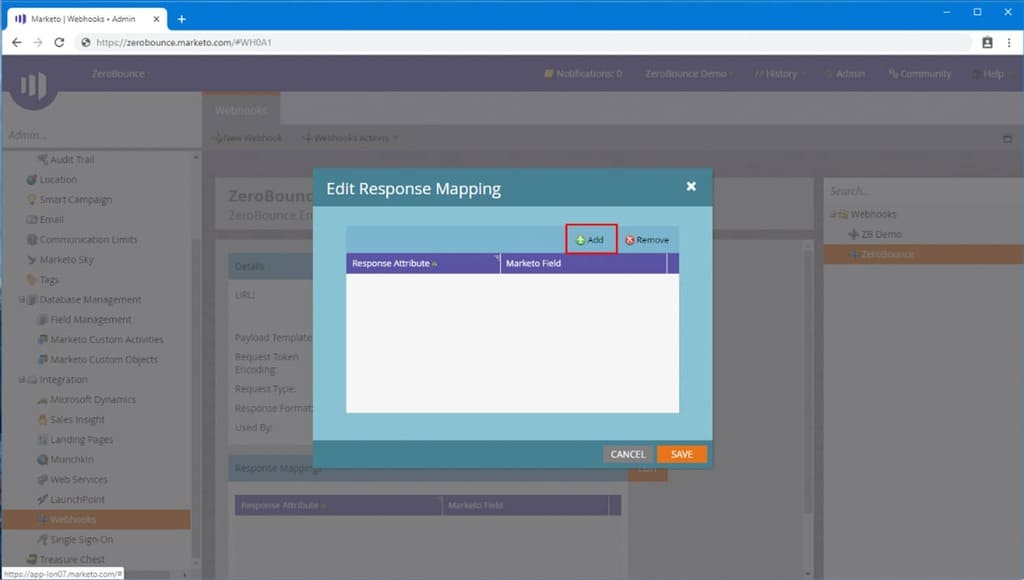Select Email in admin tree
Image resolution: width=1024 pixels, height=580 pixels.
pyautogui.click(x=45, y=219)
